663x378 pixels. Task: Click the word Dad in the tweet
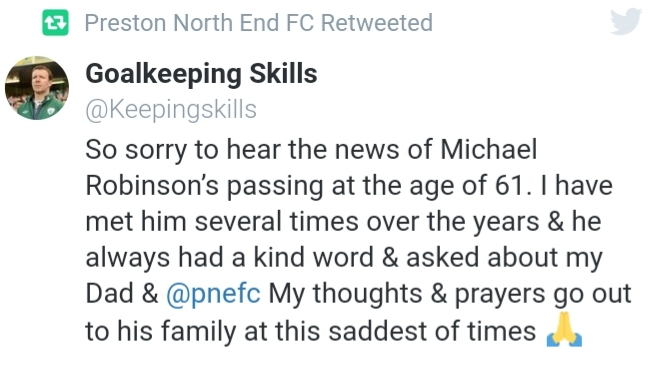pyautogui.click(x=109, y=293)
